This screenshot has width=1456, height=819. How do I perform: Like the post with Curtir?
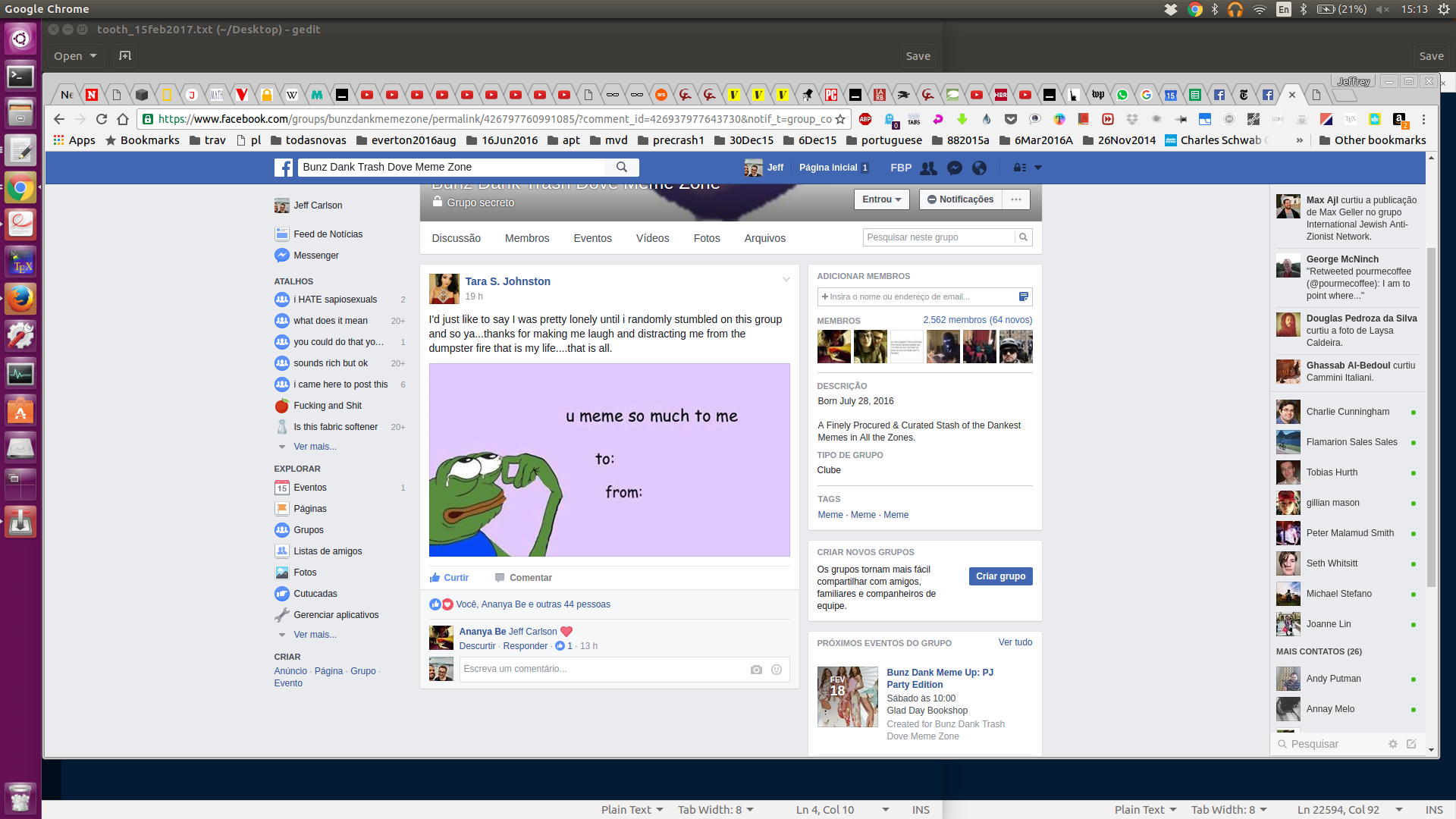(x=449, y=578)
